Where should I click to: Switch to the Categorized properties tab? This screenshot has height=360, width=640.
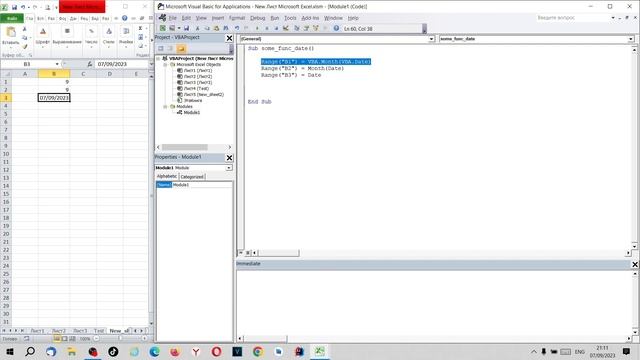coord(192,177)
